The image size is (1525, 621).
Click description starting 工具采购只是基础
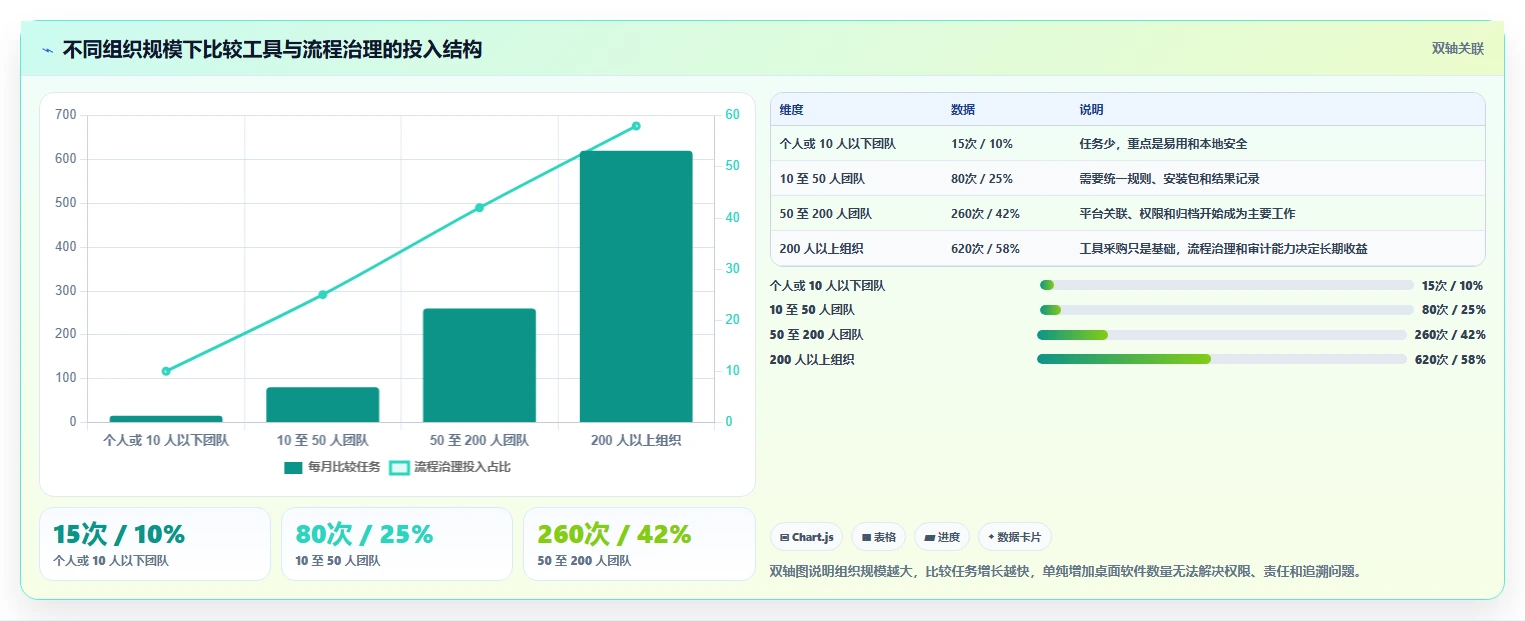1223,249
